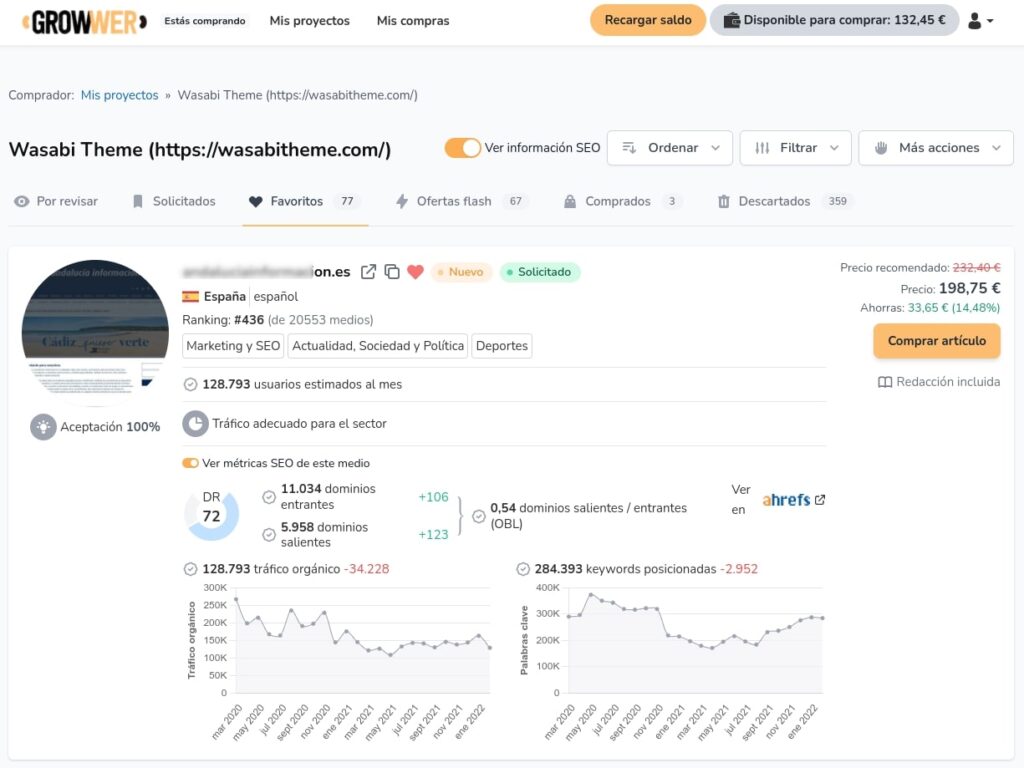Copy the domain with the copy icon

(x=392, y=272)
